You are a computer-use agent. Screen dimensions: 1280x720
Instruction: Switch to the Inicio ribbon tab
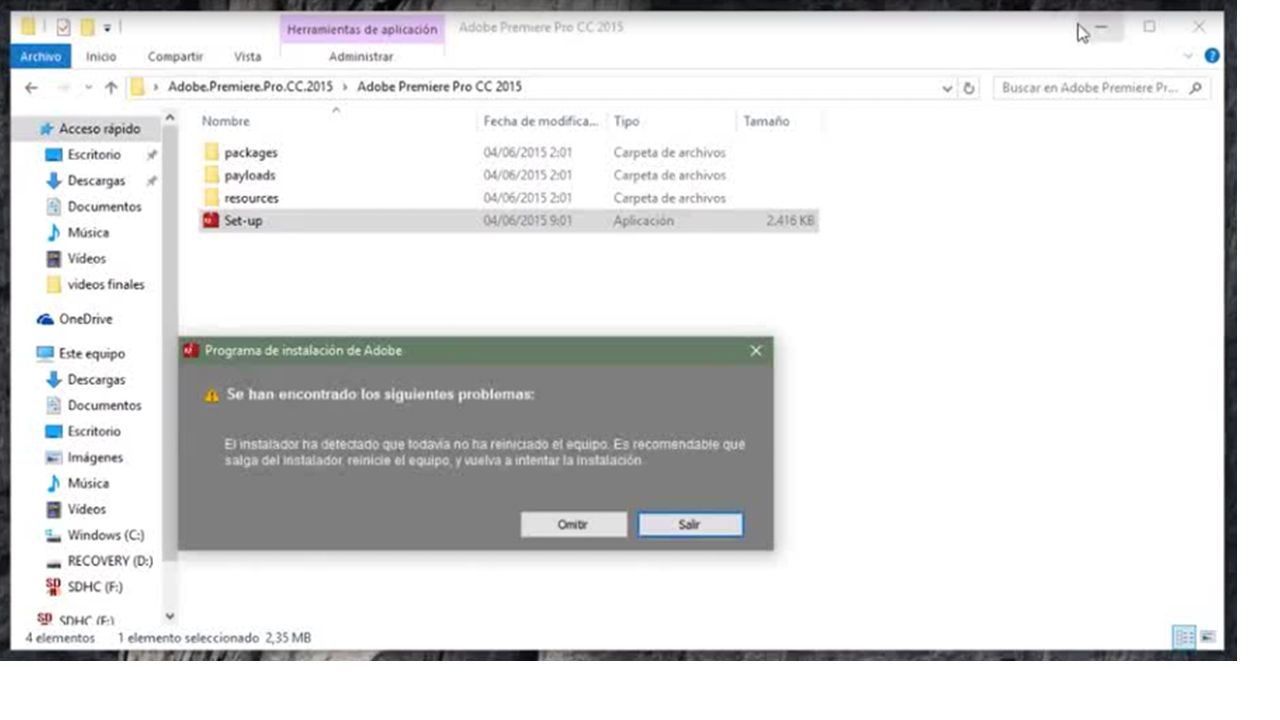101,57
